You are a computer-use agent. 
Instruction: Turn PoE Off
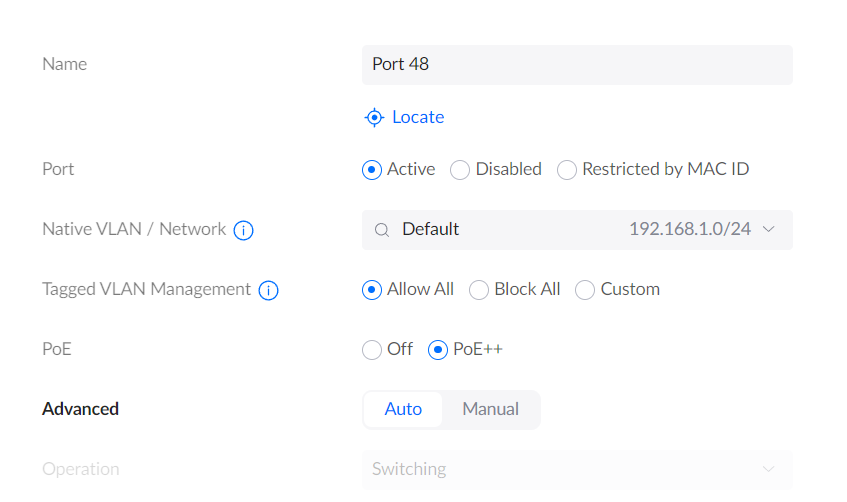[372, 350]
